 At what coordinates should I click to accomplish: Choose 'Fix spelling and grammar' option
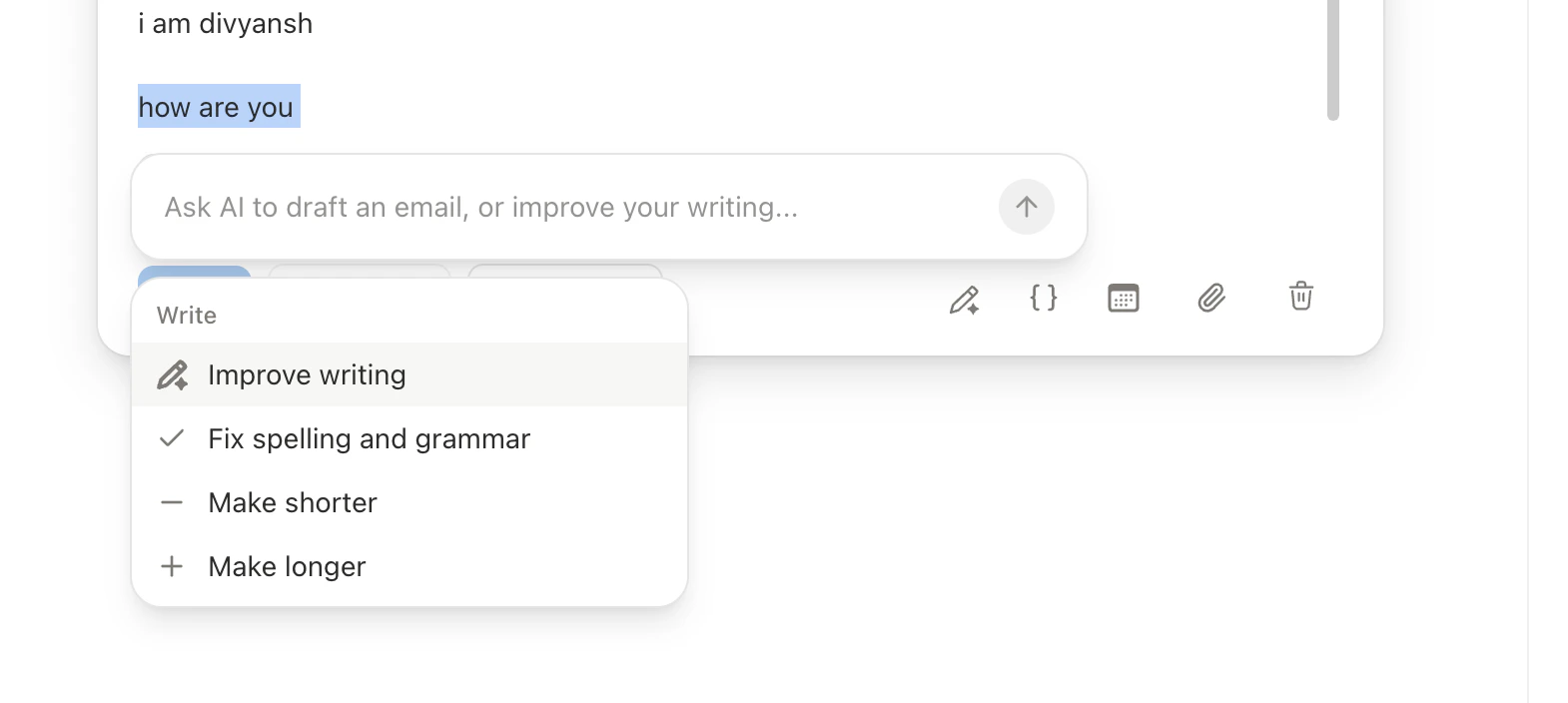click(x=369, y=438)
